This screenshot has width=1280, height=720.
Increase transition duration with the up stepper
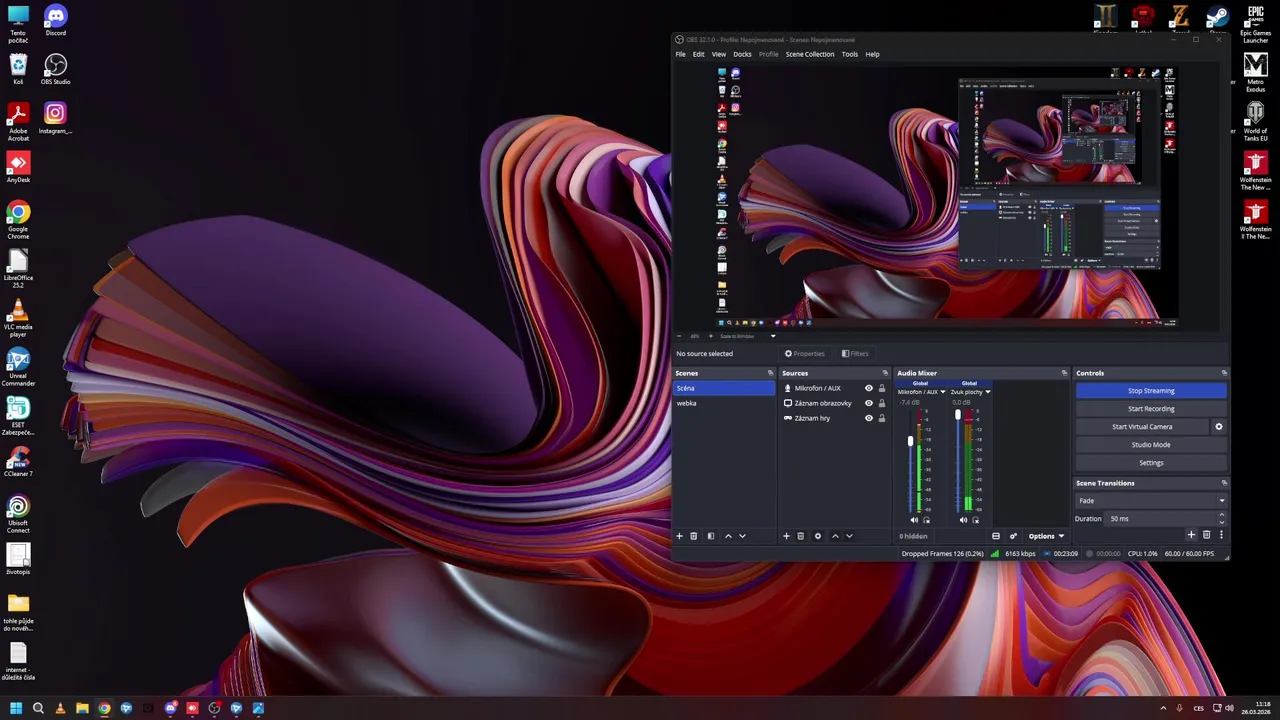tap(1221, 515)
